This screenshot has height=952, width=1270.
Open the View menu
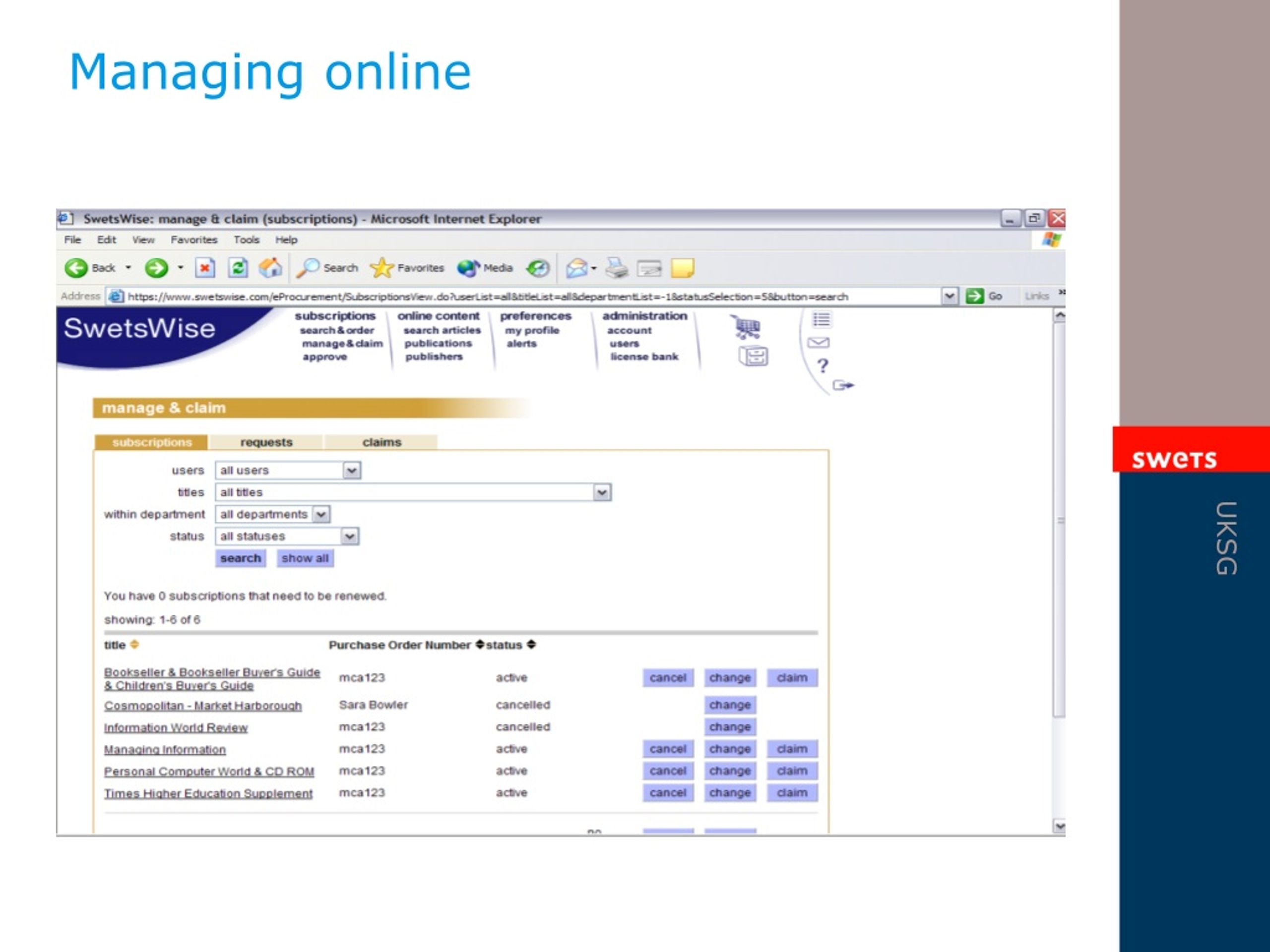pyautogui.click(x=143, y=240)
